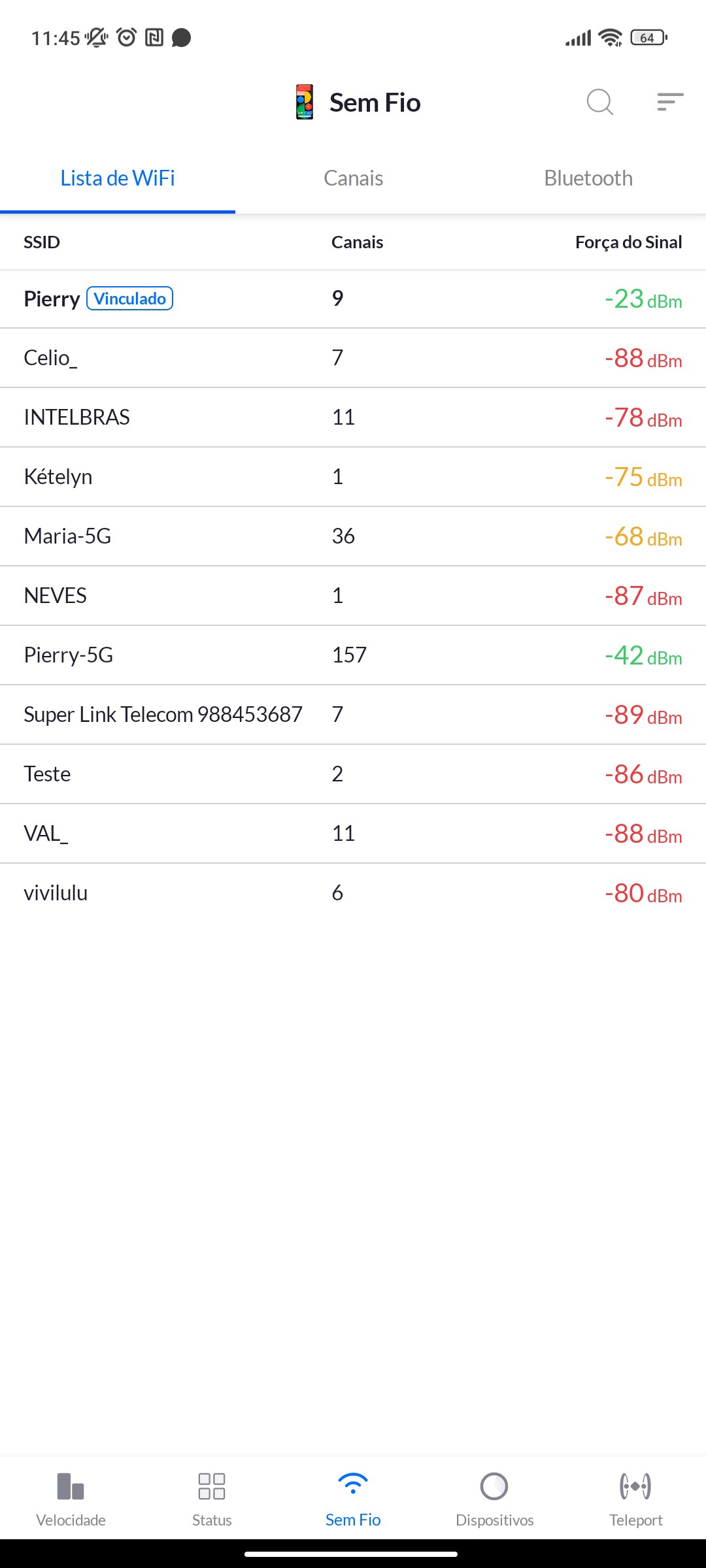The height and width of the screenshot is (1568, 706).
Task: Open the sort filter icon
Action: [670, 102]
